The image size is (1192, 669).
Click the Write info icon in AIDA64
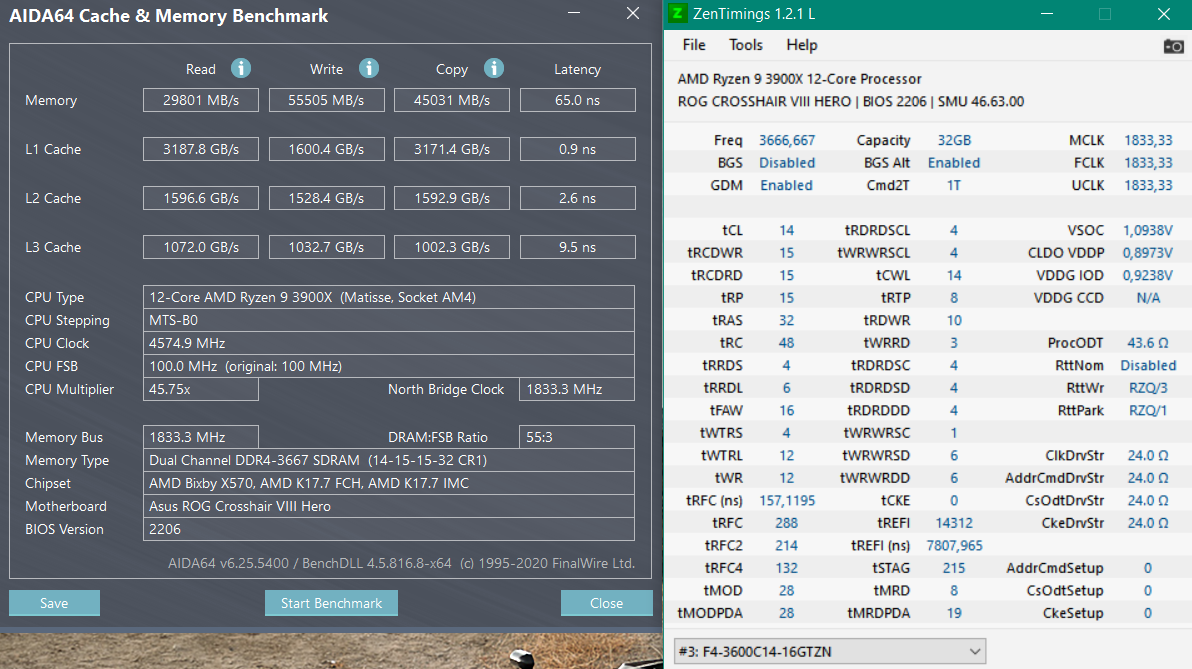click(x=369, y=68)
